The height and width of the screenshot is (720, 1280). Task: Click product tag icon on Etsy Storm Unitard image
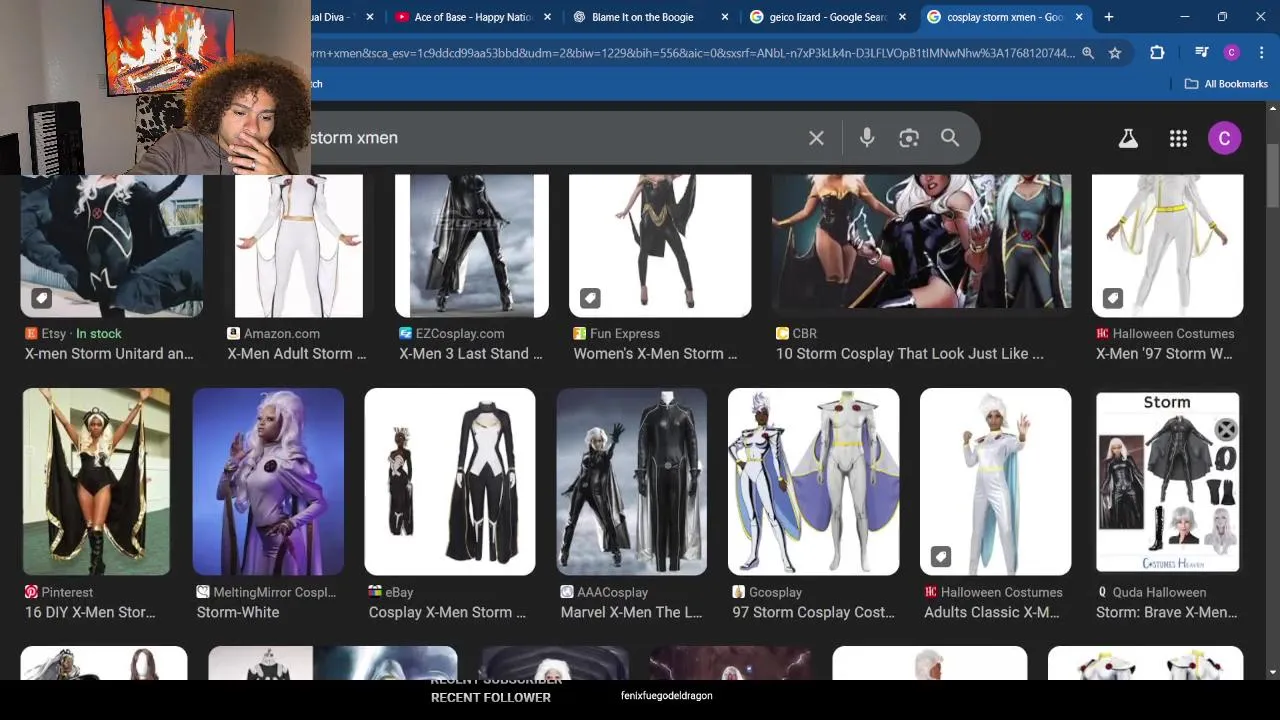(x=41, y=298)
